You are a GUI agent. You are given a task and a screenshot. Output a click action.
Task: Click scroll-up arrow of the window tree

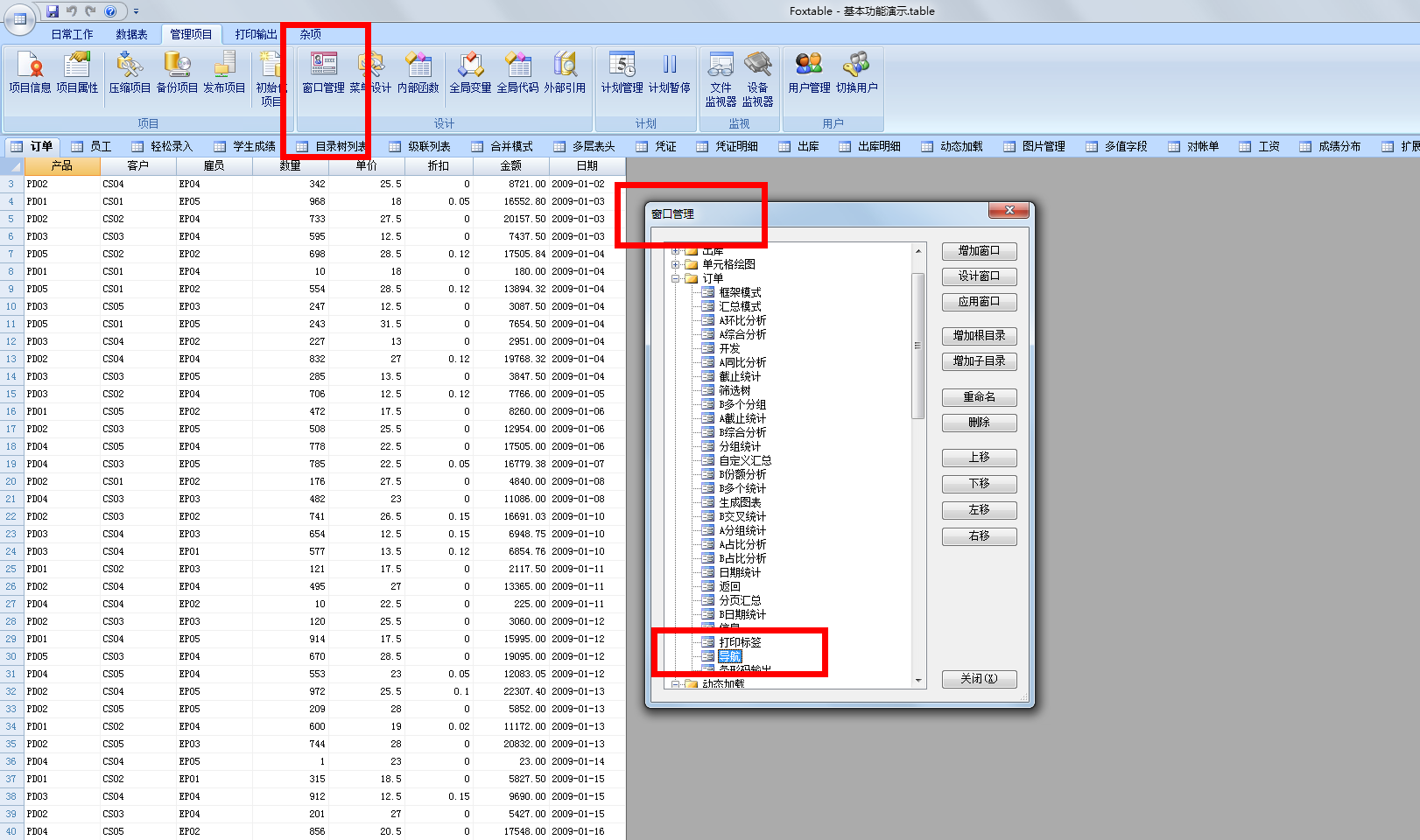918,251
